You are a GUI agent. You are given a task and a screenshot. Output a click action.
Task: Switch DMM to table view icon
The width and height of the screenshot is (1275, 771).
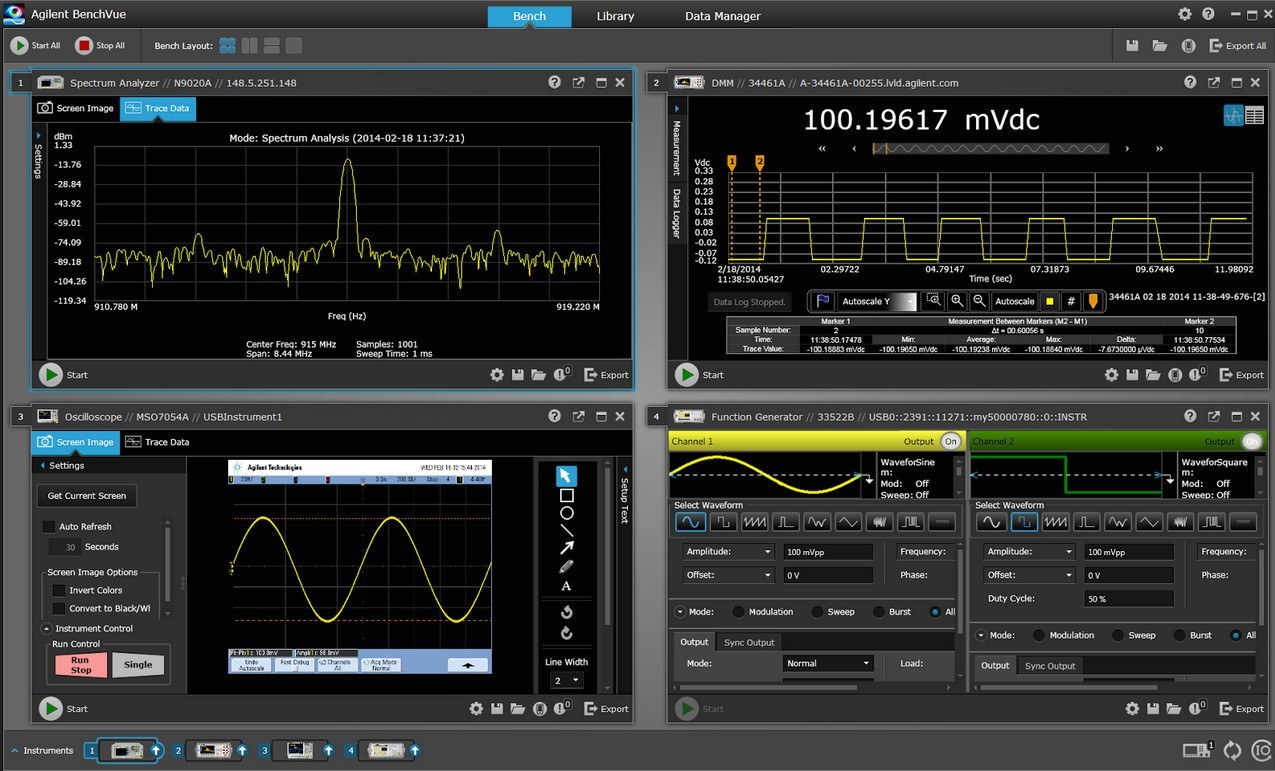1254,116
